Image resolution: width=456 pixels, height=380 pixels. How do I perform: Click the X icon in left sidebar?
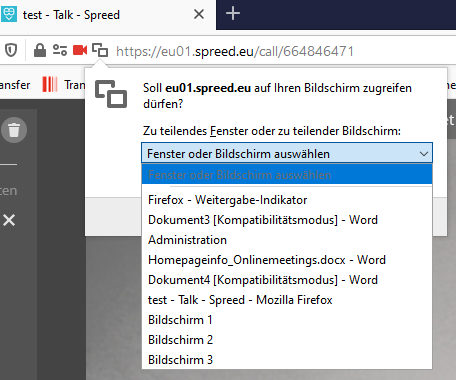9,220
